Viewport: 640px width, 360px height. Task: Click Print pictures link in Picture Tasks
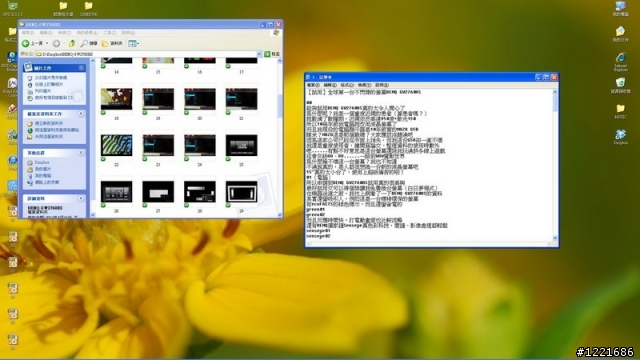click(39, 91)
